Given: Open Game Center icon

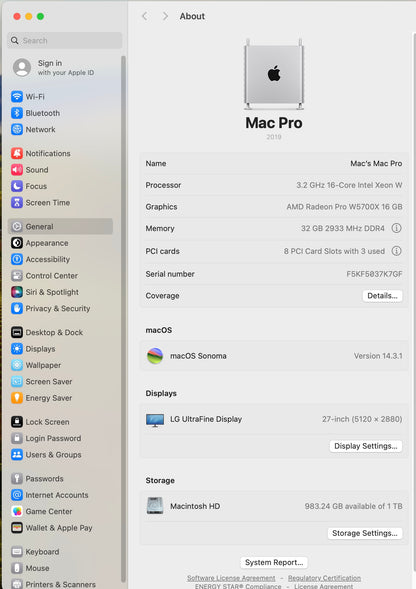Looking at the screenshot, I should click(x=17, y=511).
